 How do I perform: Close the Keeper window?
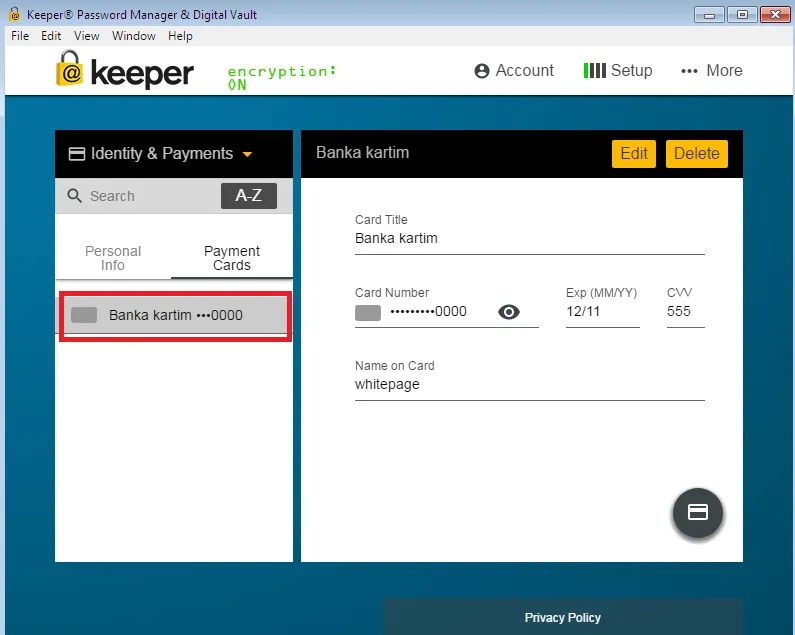(x=775, y=15)
